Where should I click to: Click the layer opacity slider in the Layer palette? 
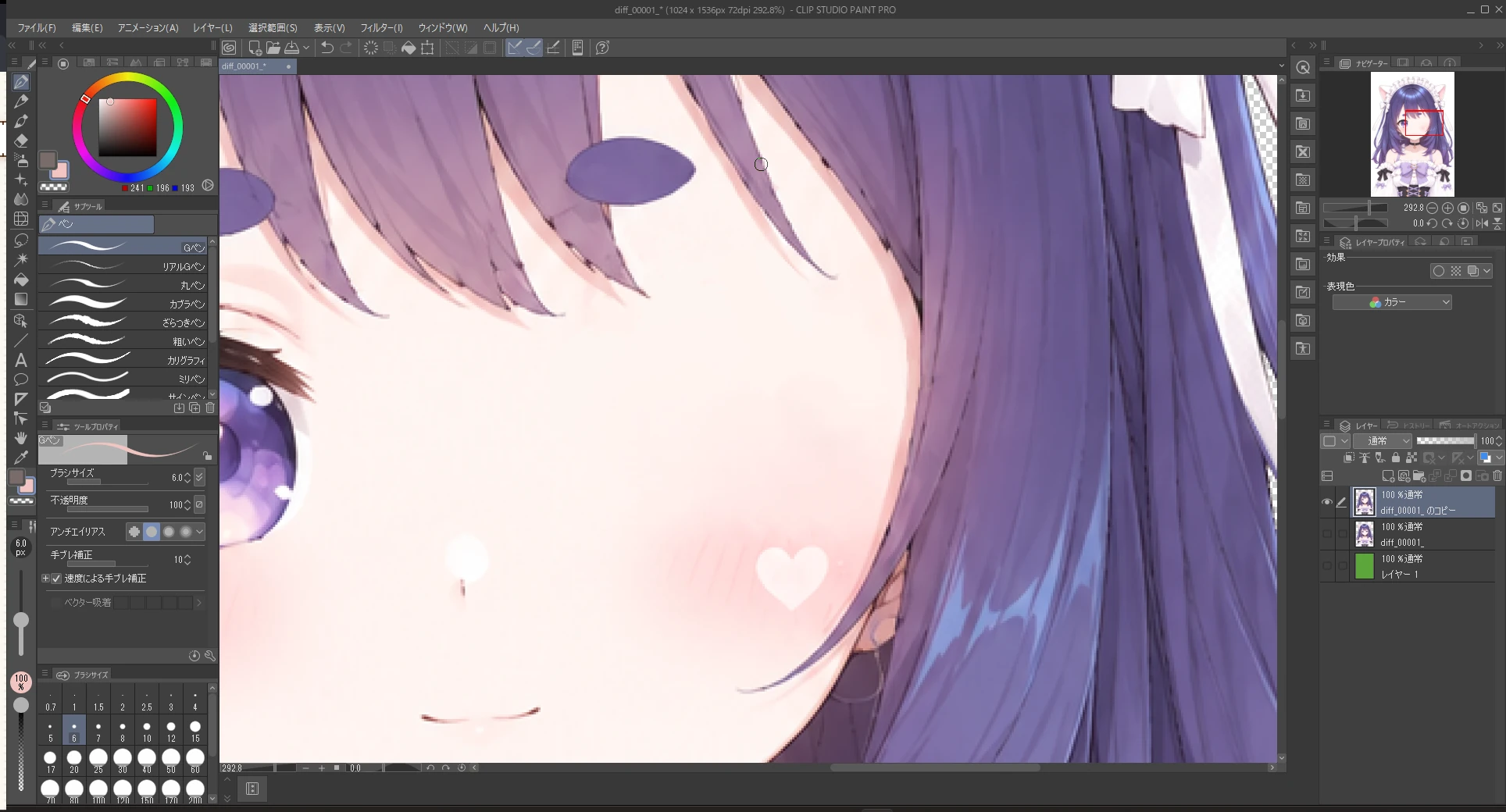pos(1446,441)
